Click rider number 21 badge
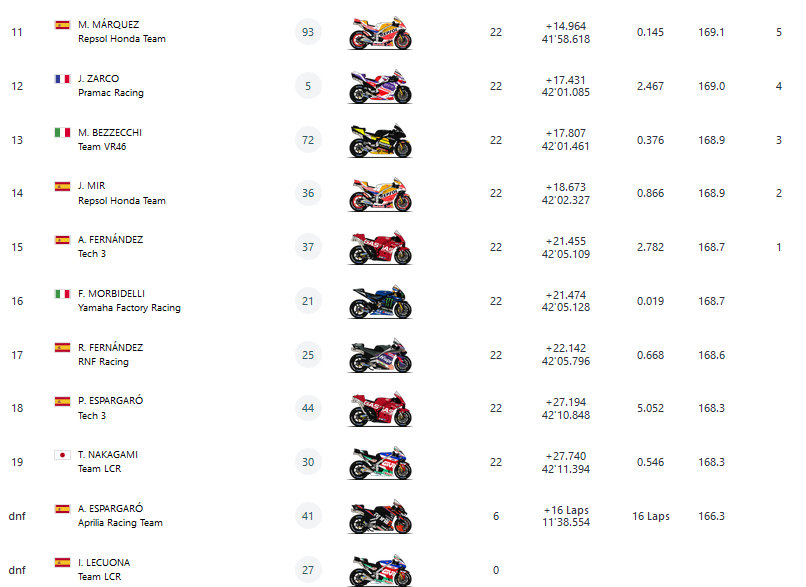Viewport: 806px width, 587px height. point(308,301)
